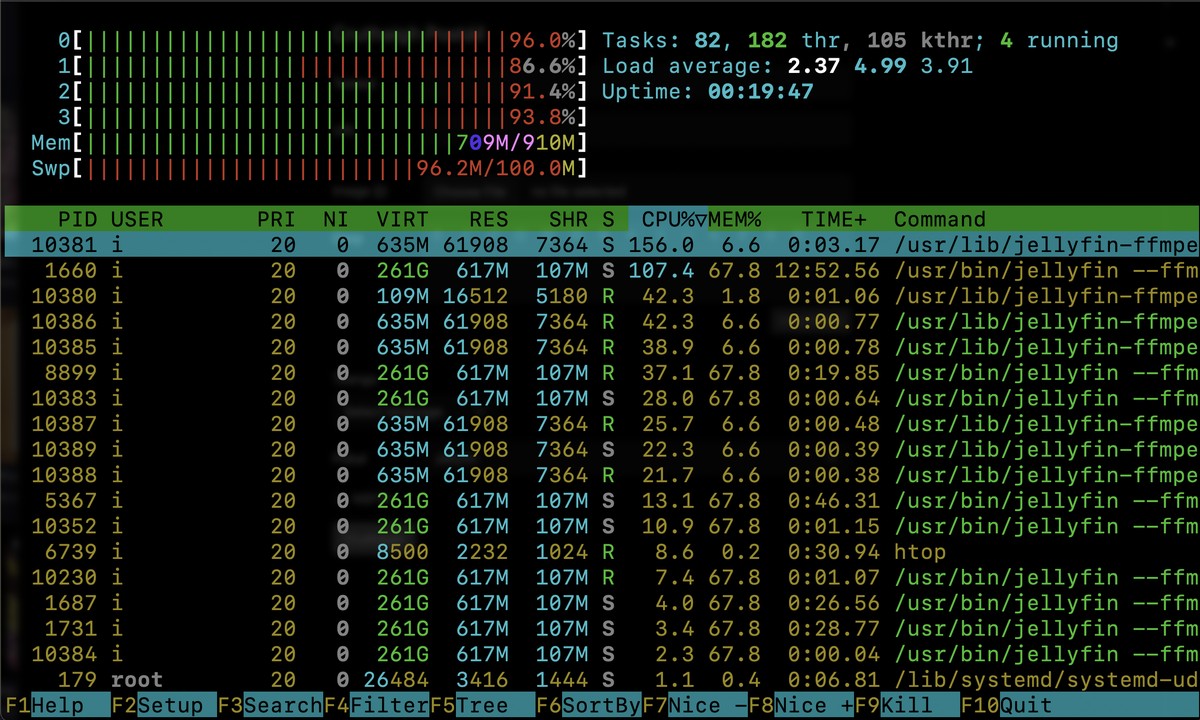Screen dimensions: 1200x720
Task: Select the process row with PID 10386
Action: click(x=600, y=322)
